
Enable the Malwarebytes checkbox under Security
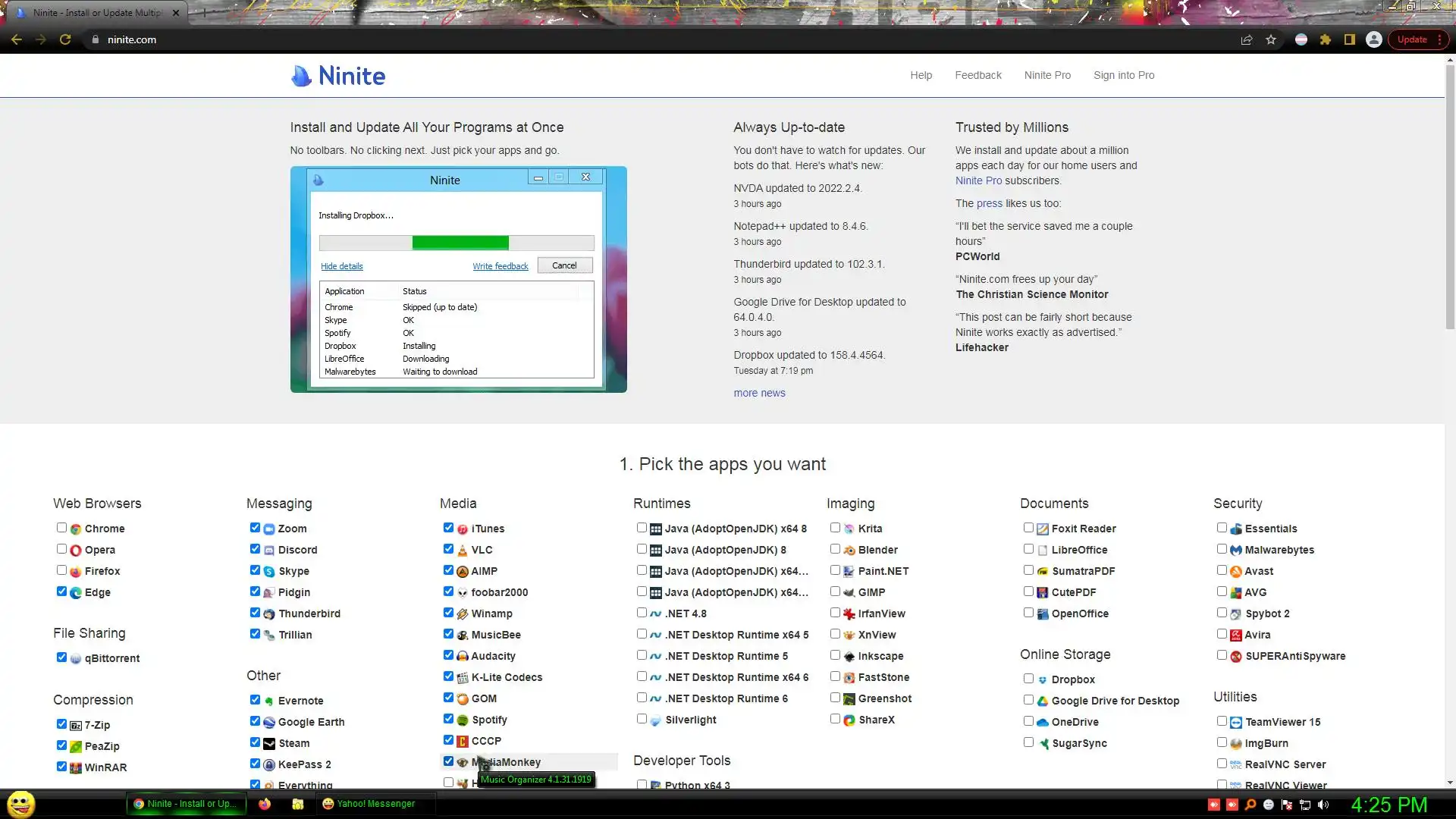pyautogui.click(x=1222, y=549)
